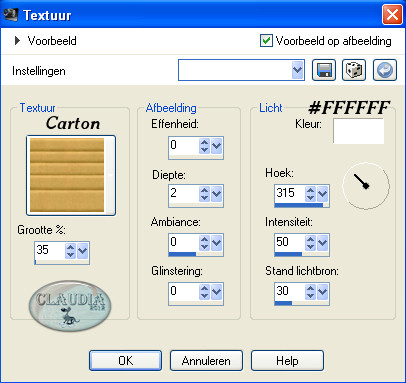406x383 pixels.
Task: Click the Intensiteit spinner arrows
Action: tap(310, 242)
